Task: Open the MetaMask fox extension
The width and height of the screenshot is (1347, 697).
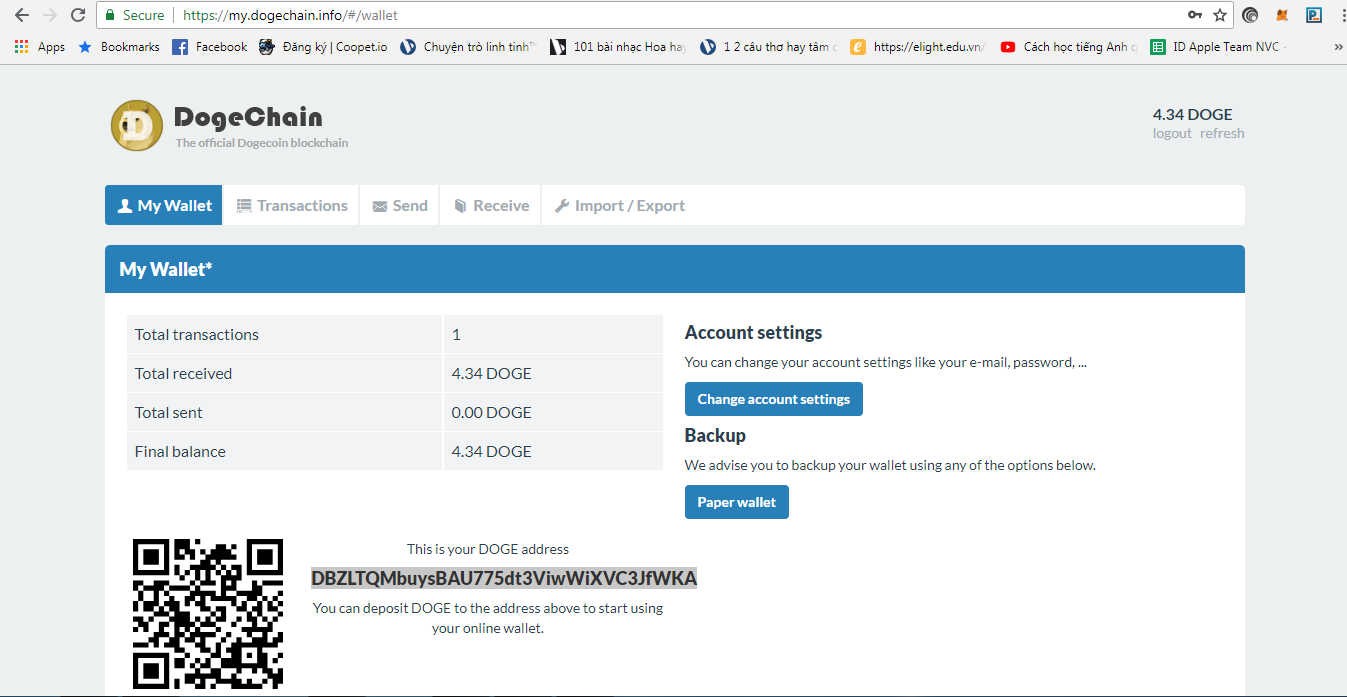Action: click(1282, 15)
